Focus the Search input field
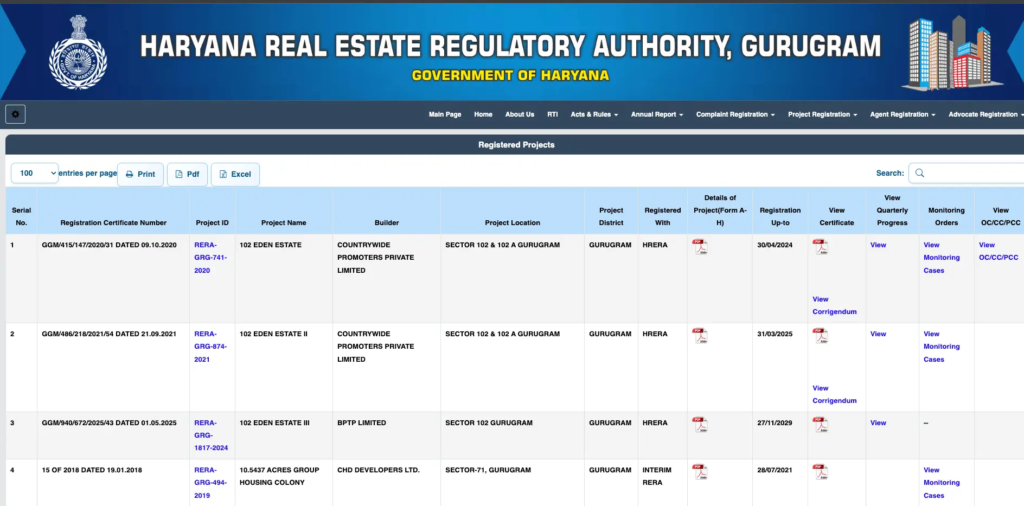The image size is (1024, 506). 967,173
